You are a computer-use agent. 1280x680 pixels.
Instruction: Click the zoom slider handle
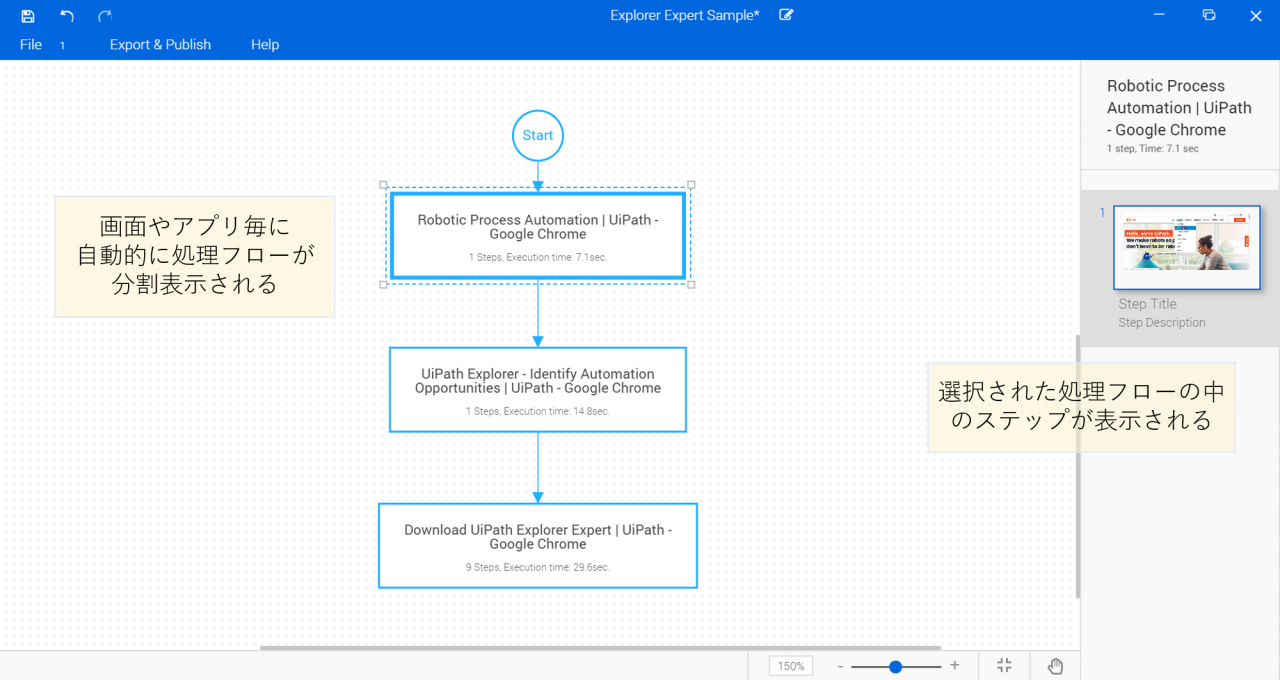tap(896, 666)
